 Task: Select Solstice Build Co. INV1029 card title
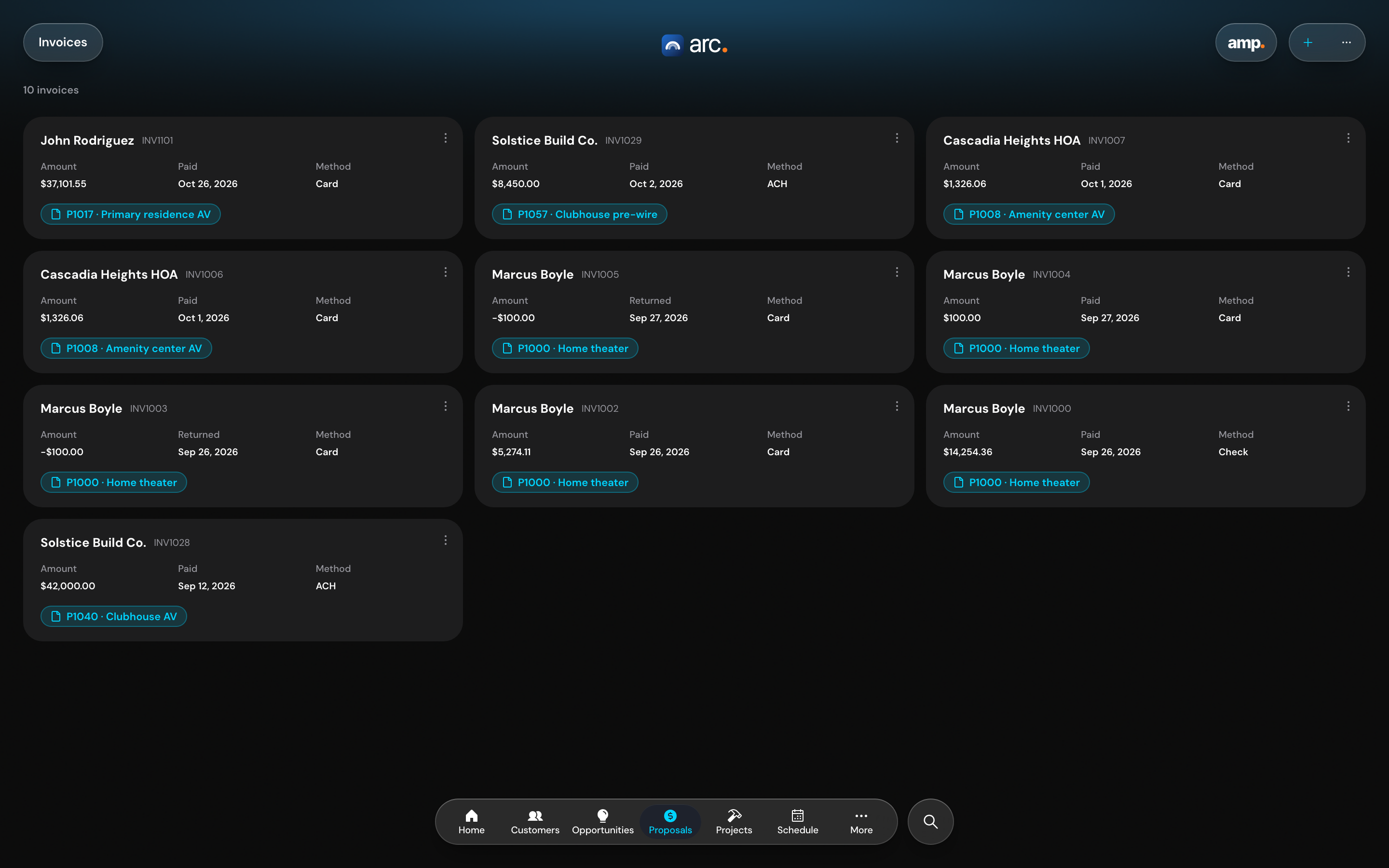point(544,141)
